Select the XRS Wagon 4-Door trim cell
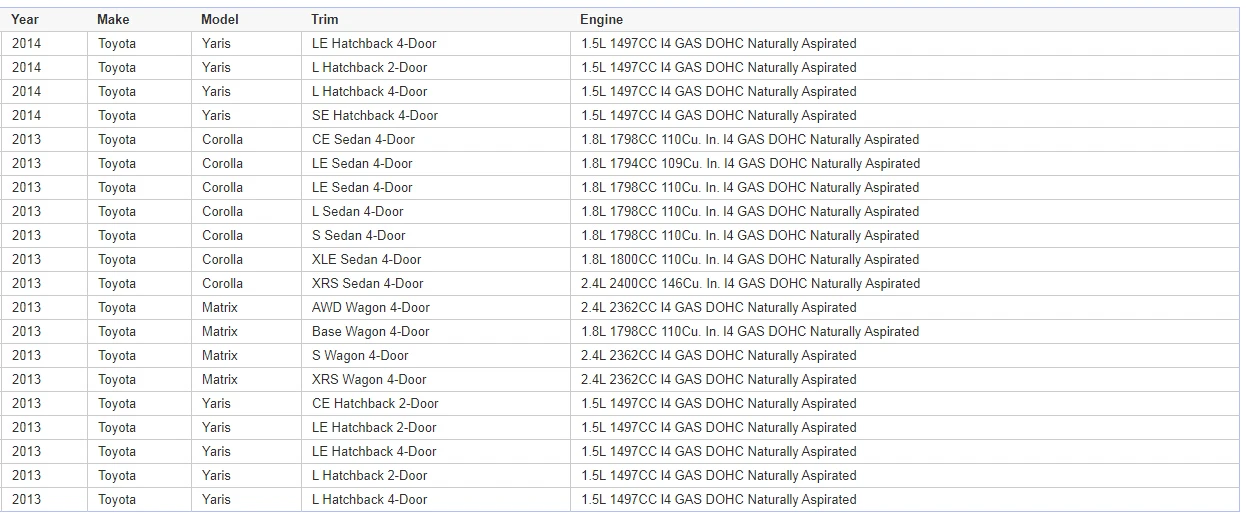 coord(369,379)
